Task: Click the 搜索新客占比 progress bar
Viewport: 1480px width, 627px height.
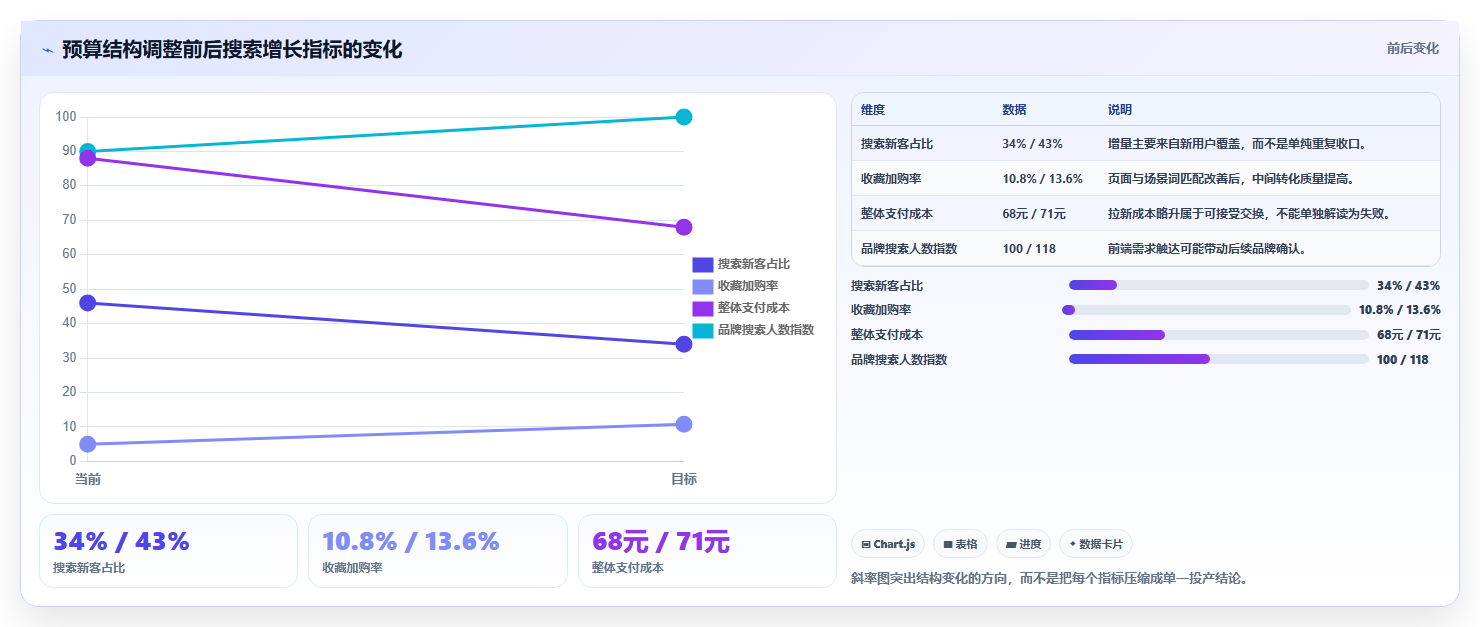Action: [1218, 285]
